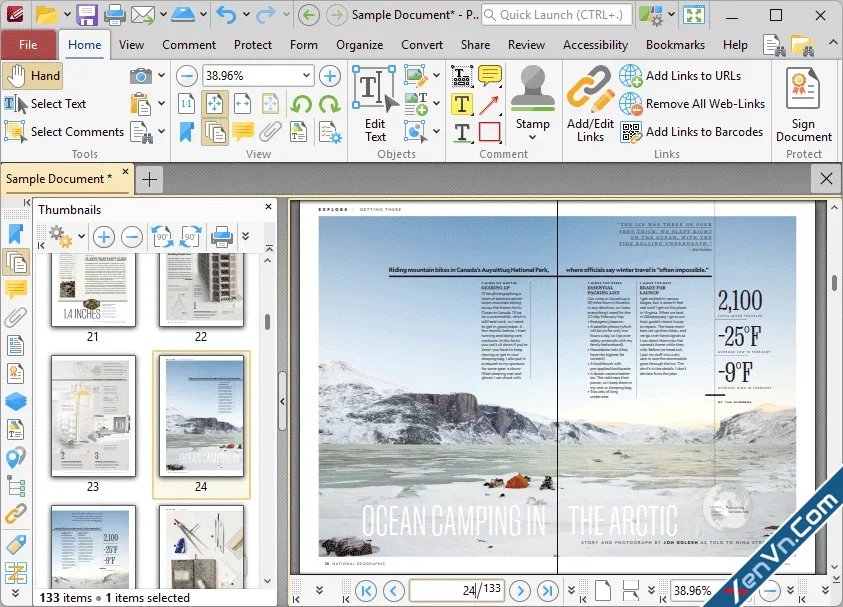Select the Hand tool
Viewport: 843px width, 607px height.
coord(33,76)
